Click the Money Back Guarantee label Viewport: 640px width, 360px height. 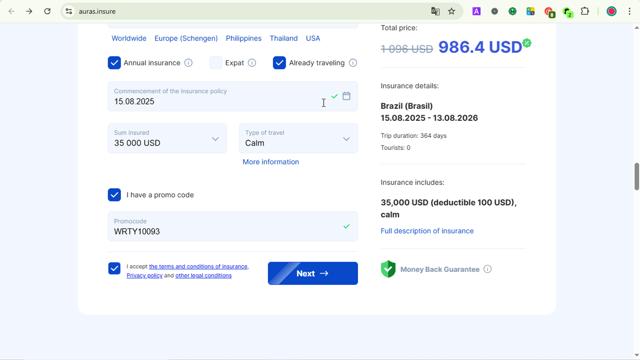(x=440, y=269)
